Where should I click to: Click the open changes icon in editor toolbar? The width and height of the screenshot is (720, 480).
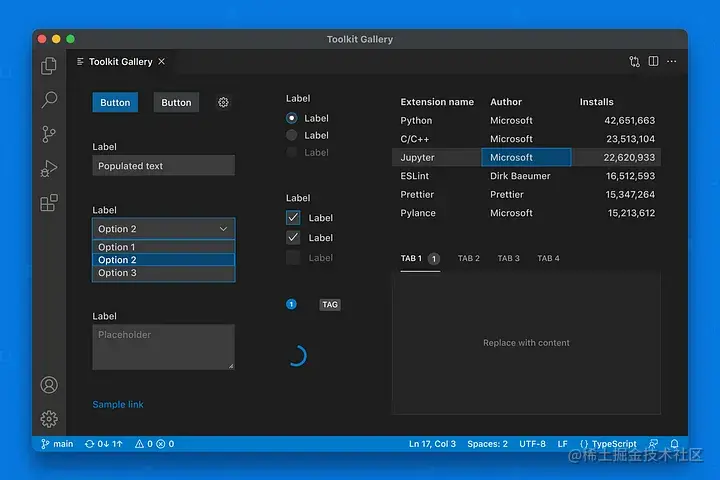[634, 62]
